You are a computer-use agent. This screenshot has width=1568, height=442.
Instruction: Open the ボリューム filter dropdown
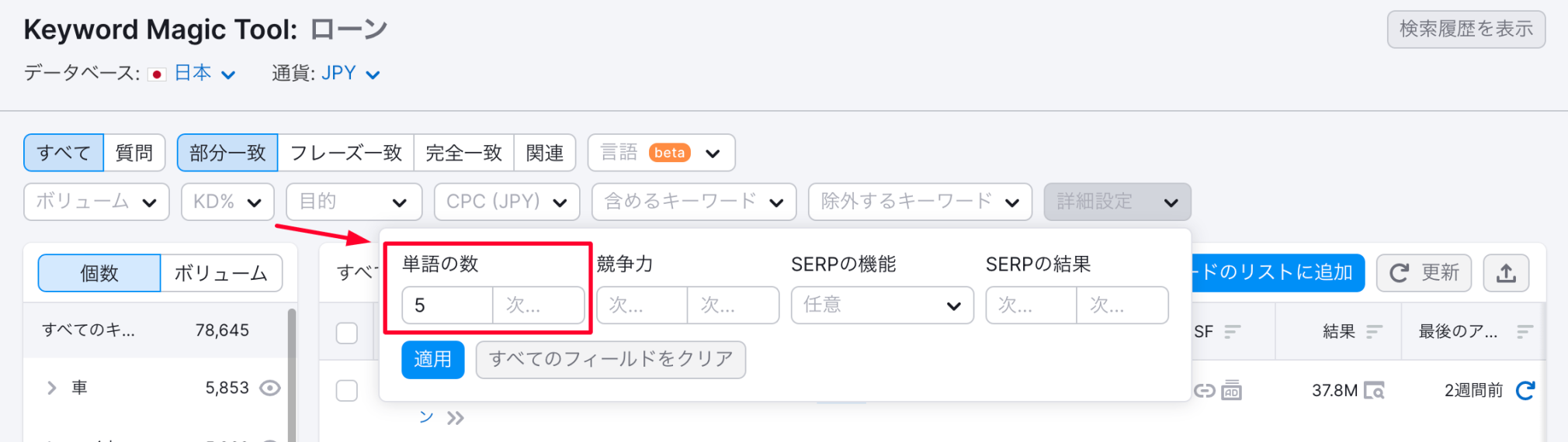point(96,202)
